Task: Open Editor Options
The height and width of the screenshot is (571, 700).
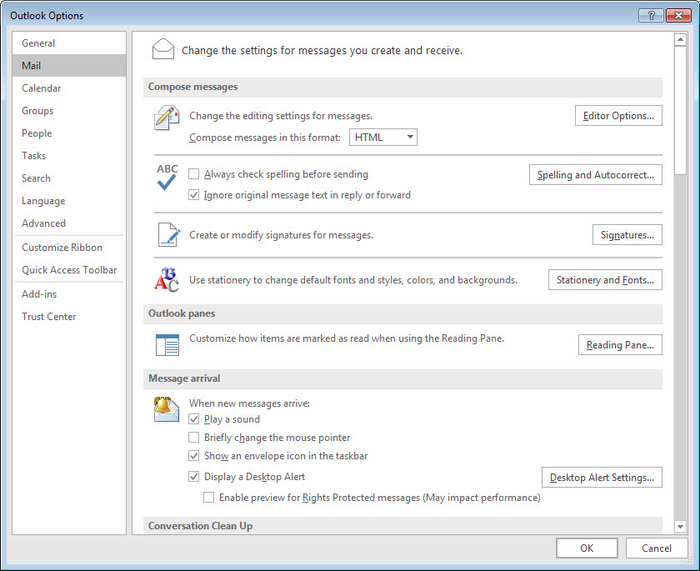Action: click(618, 116)
